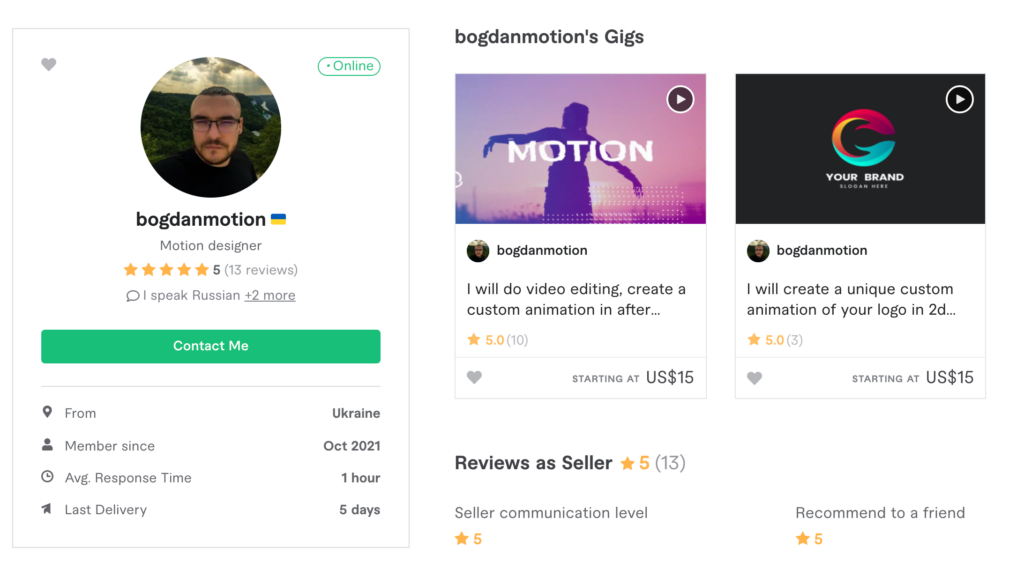Click the paper plane Last Delivery icon

click(x=47, y=509)
